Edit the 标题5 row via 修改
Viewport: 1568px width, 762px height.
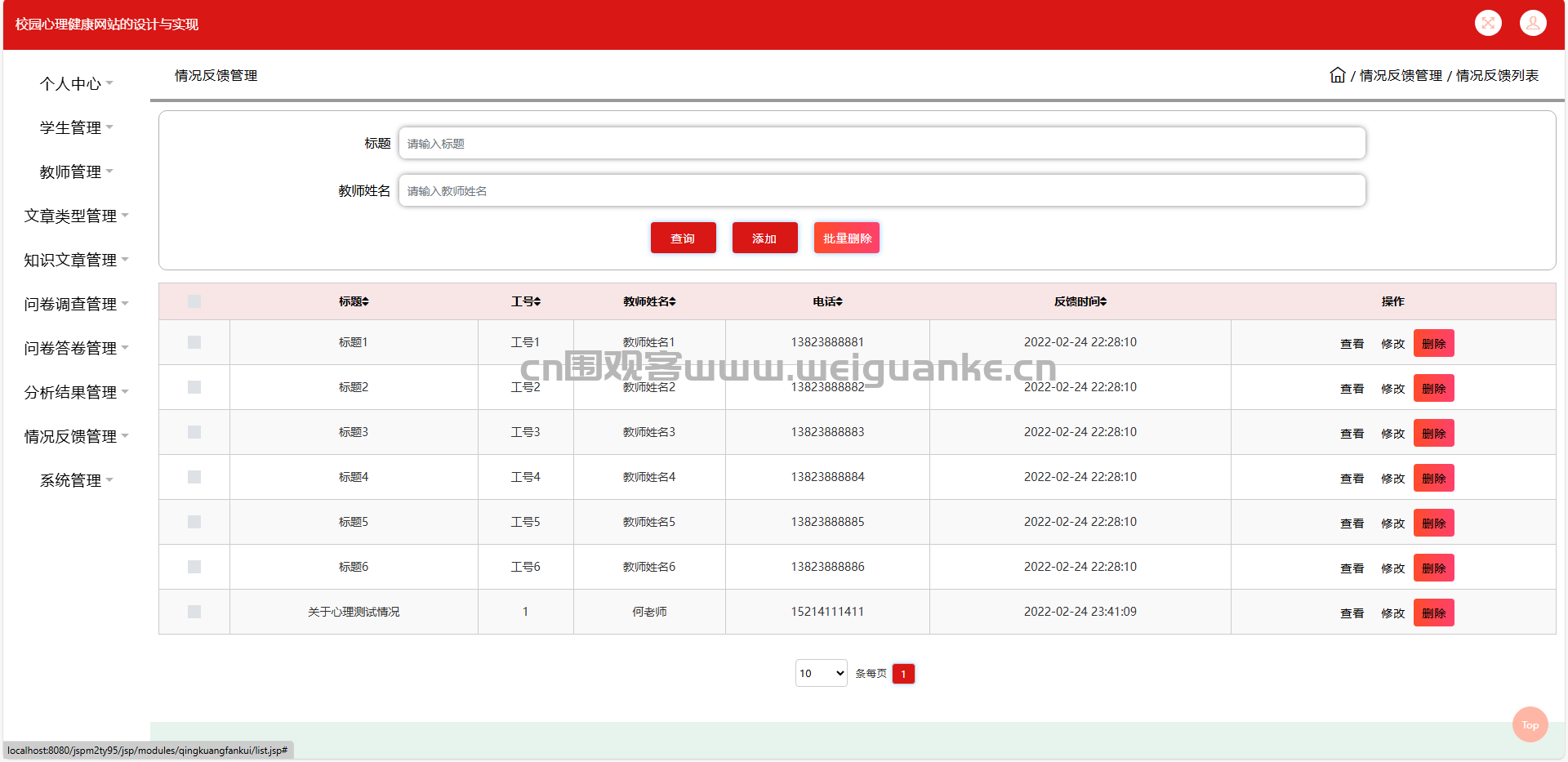pos(1393,524)
